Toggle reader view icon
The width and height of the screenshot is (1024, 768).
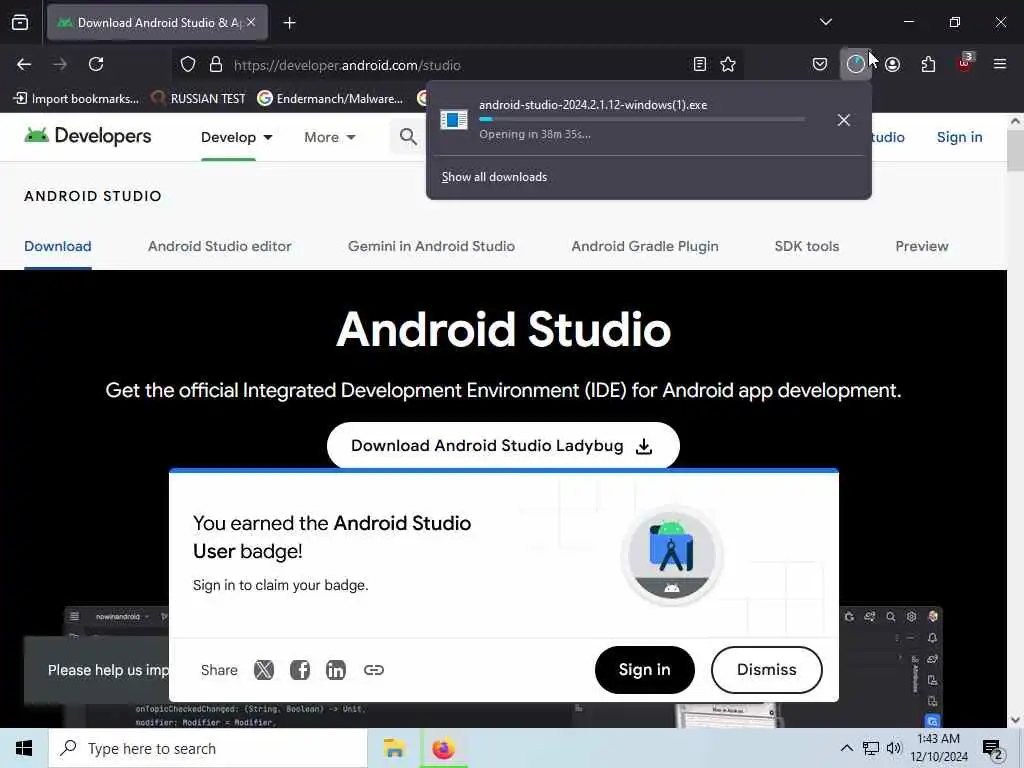699,64
